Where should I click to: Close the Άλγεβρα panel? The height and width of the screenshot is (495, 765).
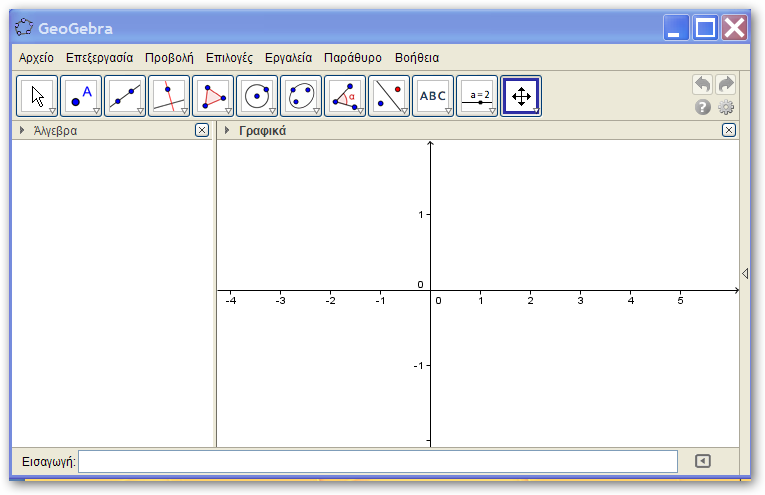point(202,130)
